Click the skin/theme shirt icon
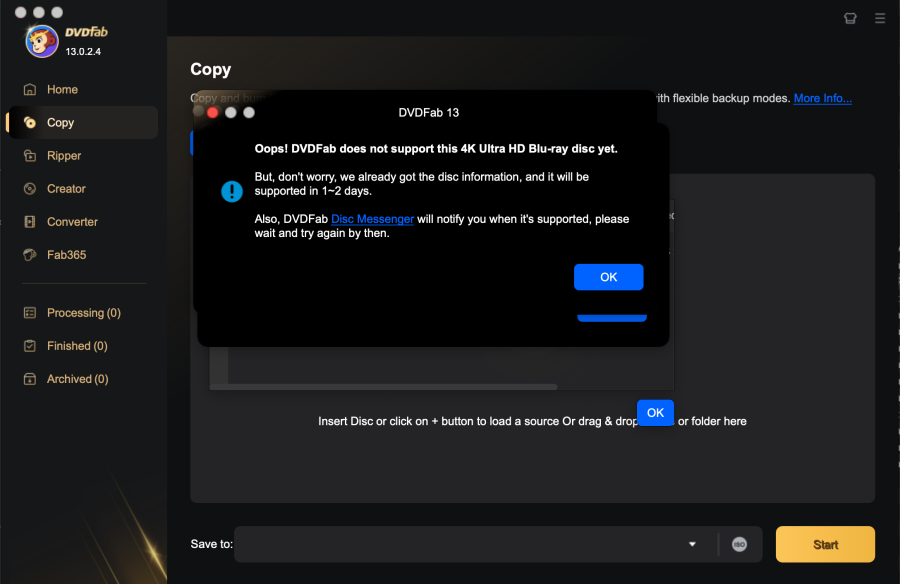 [850, 18]
